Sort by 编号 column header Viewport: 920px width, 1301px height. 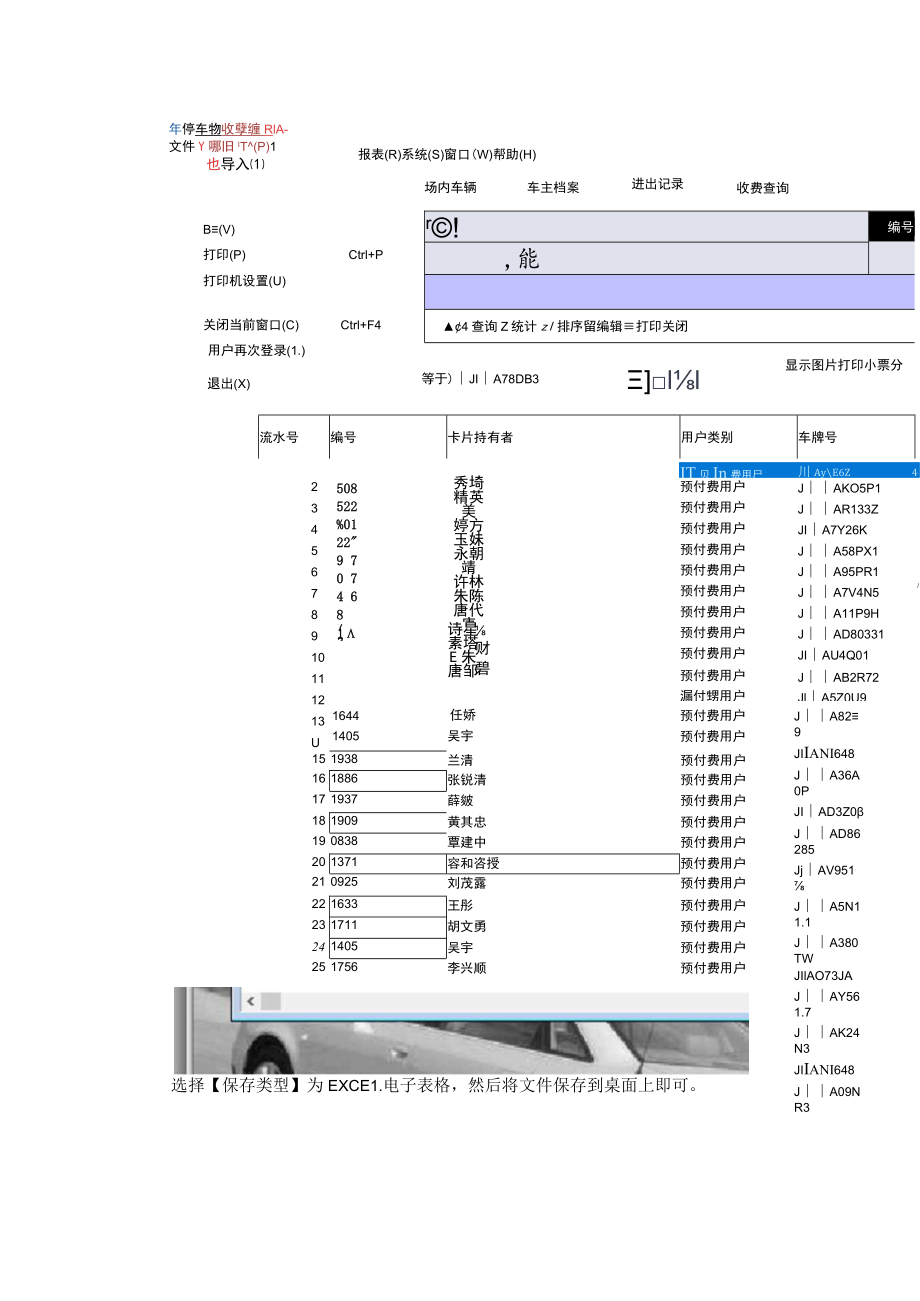[x=344, y=437]
